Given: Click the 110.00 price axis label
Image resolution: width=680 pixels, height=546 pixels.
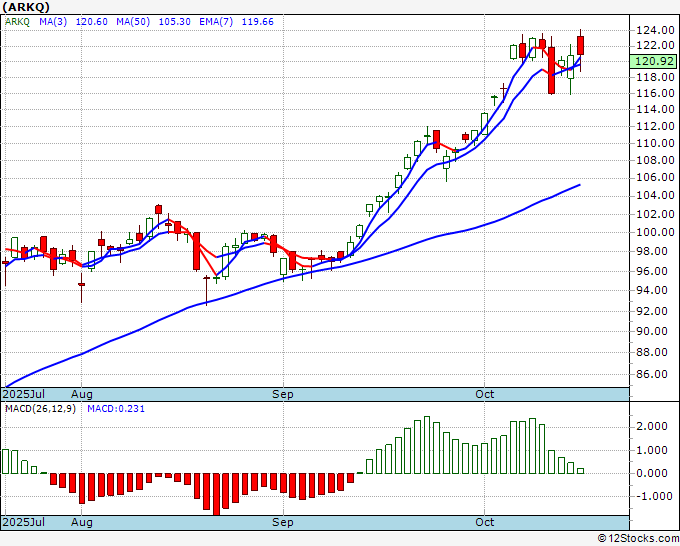Looking at the screenshot, I should (x=655, y=143).
